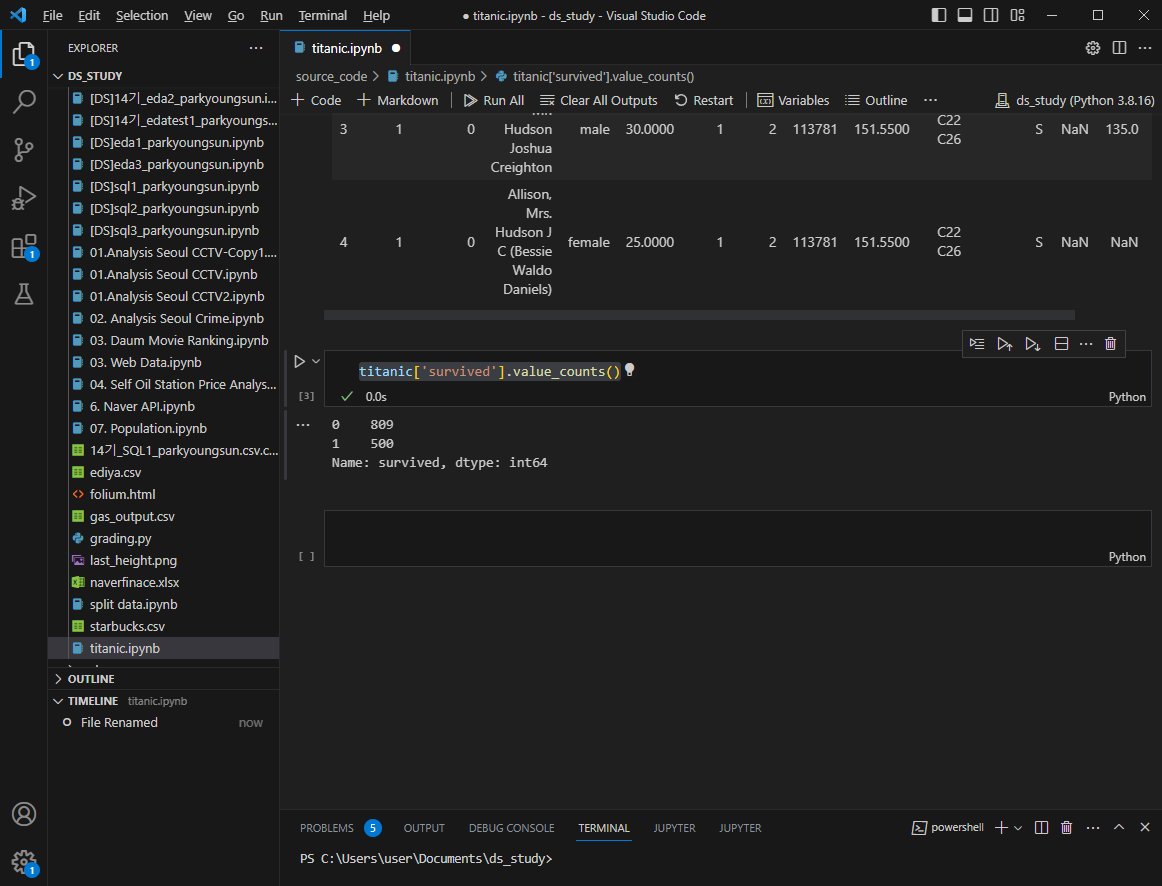Open the Extensions view icon

click(x=24, y=247)
